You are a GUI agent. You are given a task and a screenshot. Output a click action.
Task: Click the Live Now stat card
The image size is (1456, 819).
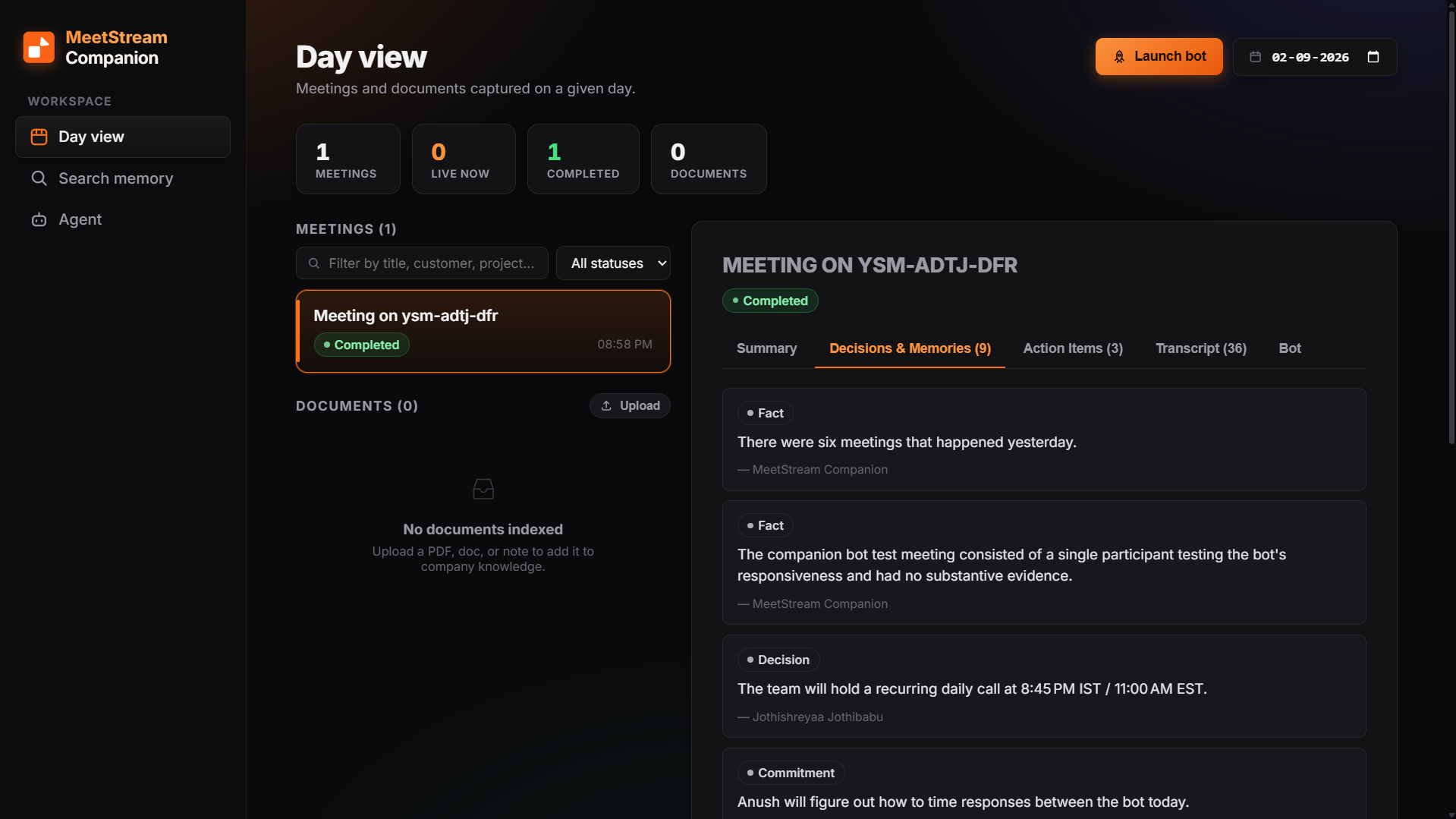tap(464, 159)
